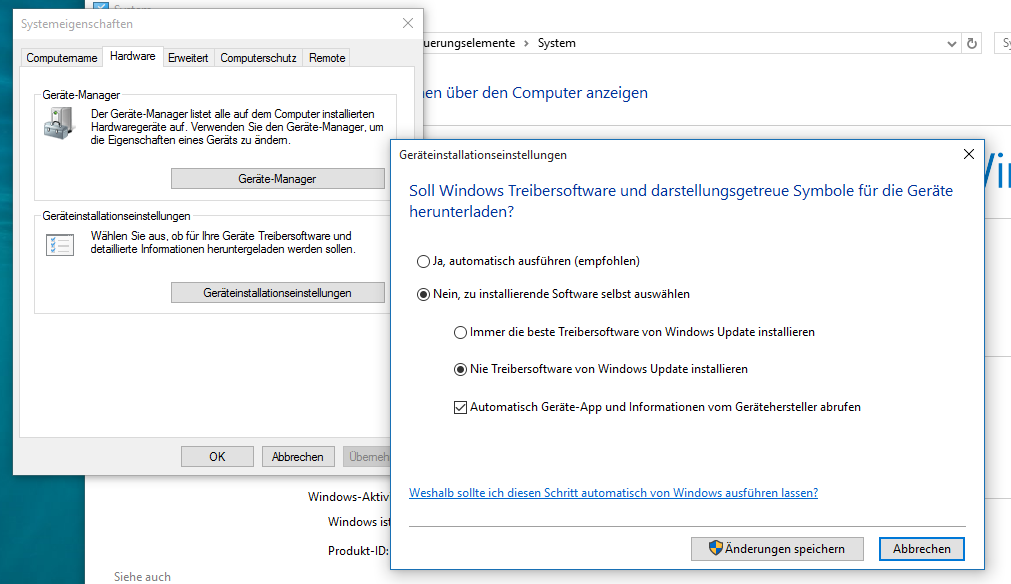Uncheck 'Automatisch Geräte-App und Informationen' checkbox
The image size is (1011, 584).
tap(460, 407)
